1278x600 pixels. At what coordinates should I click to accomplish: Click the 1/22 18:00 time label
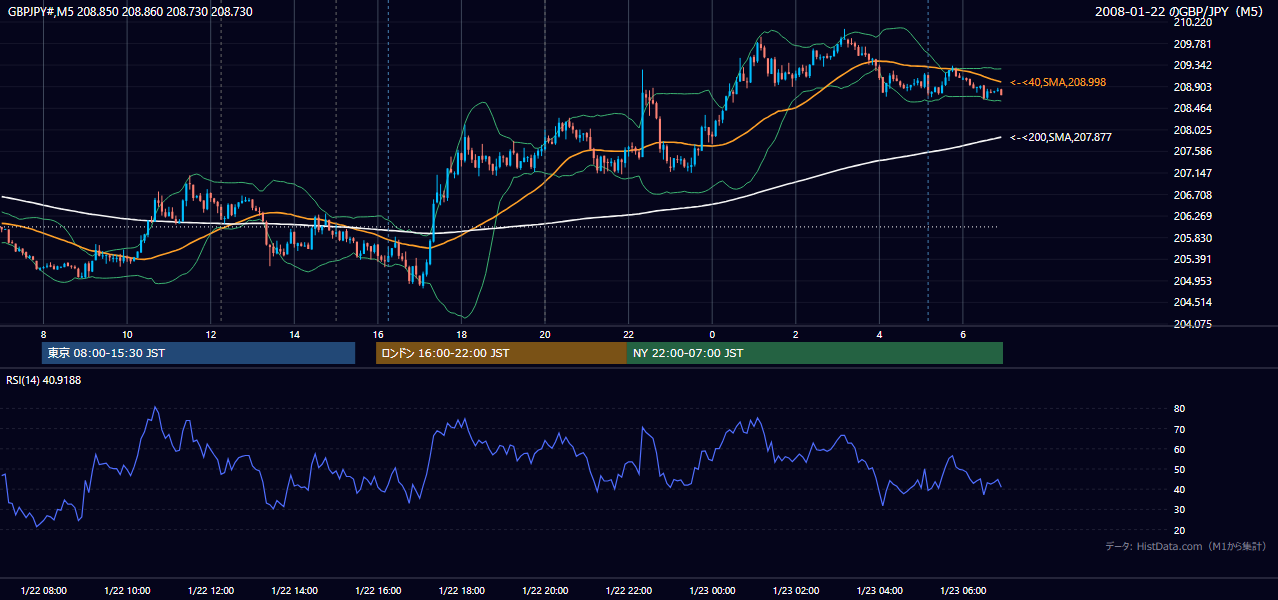461,591
